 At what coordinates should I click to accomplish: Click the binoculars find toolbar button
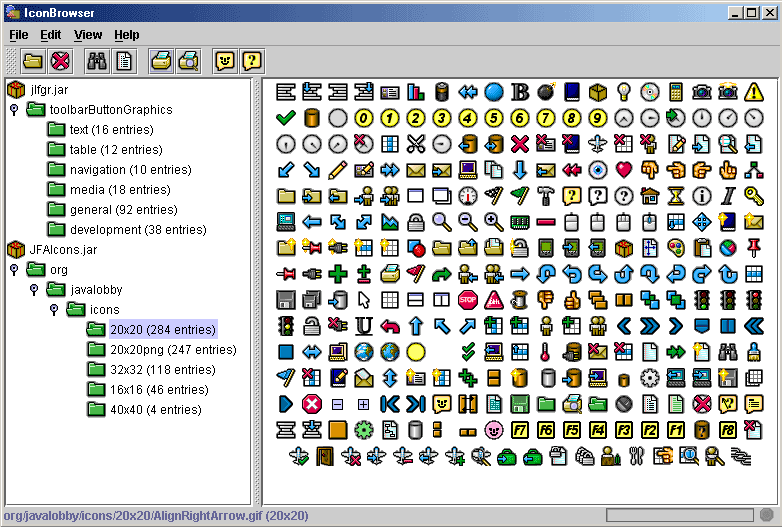(97, 61)
